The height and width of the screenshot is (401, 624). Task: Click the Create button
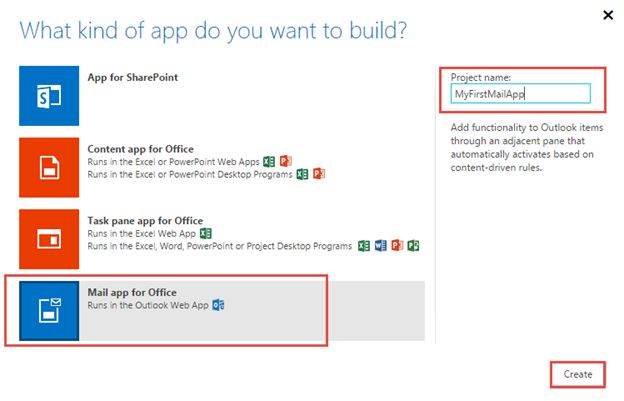[x=578, y=374]
